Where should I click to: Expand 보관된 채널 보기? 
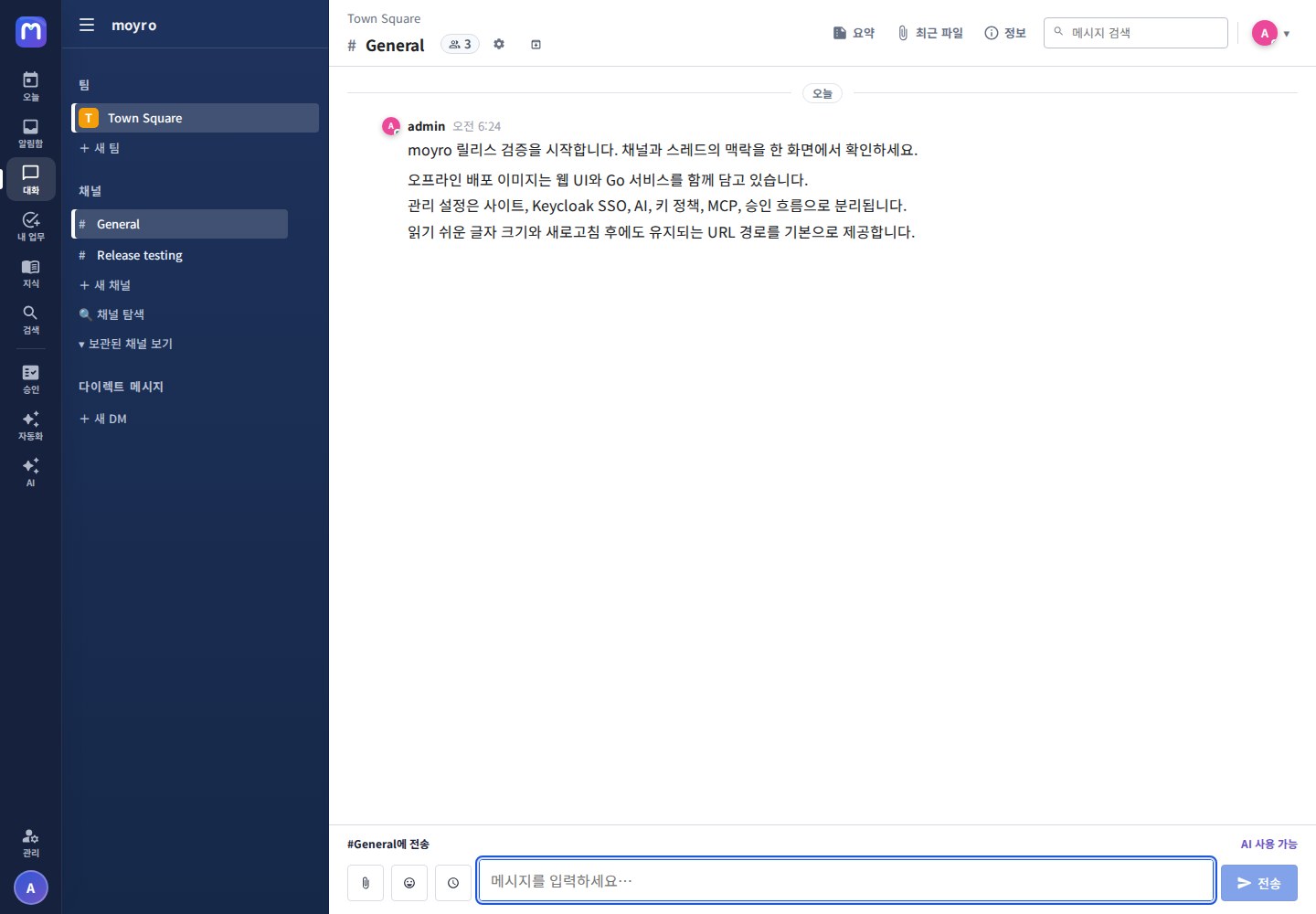tap(125, 344)
